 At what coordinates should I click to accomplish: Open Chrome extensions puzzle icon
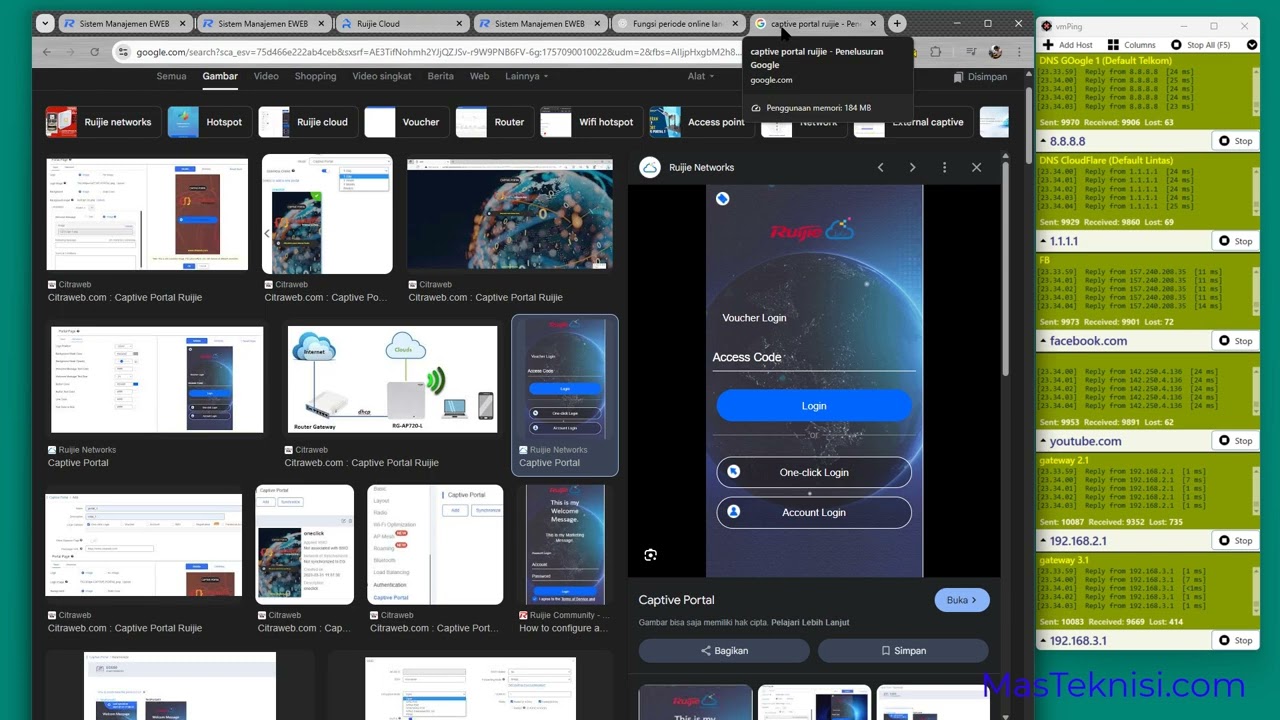tap(936, 52)
